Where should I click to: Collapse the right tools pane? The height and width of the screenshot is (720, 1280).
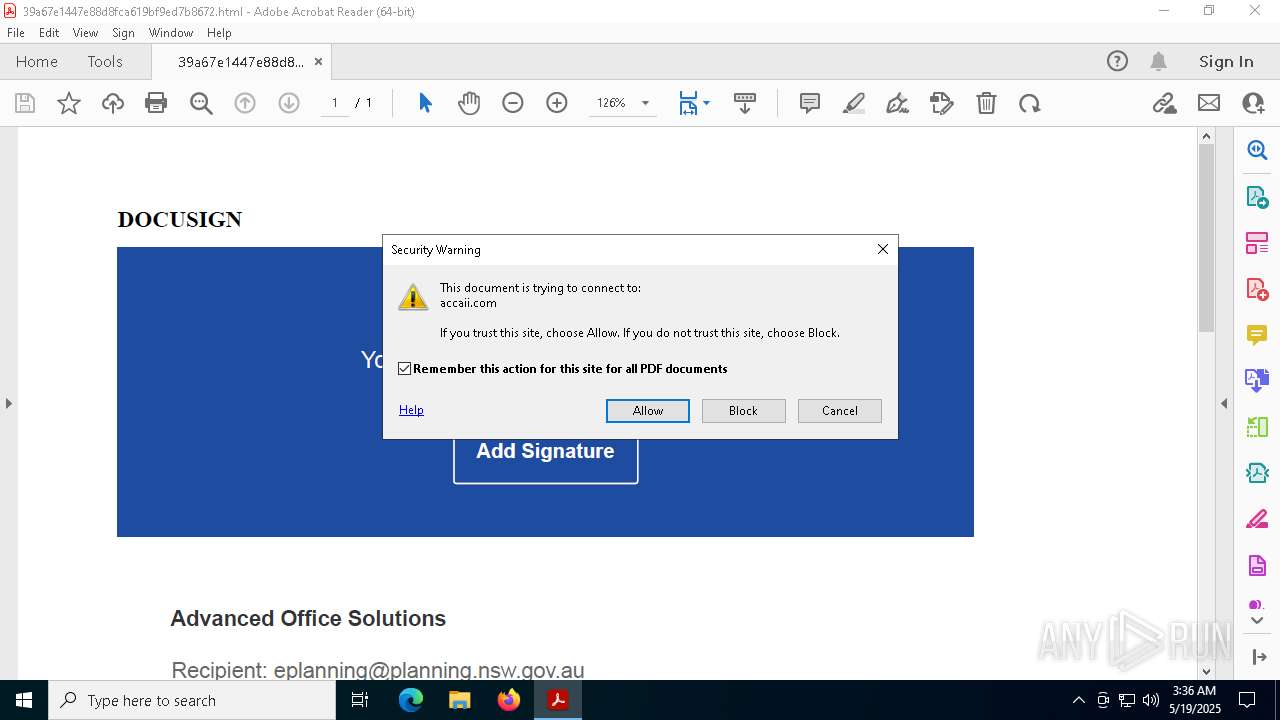(x=1224, y=404)
